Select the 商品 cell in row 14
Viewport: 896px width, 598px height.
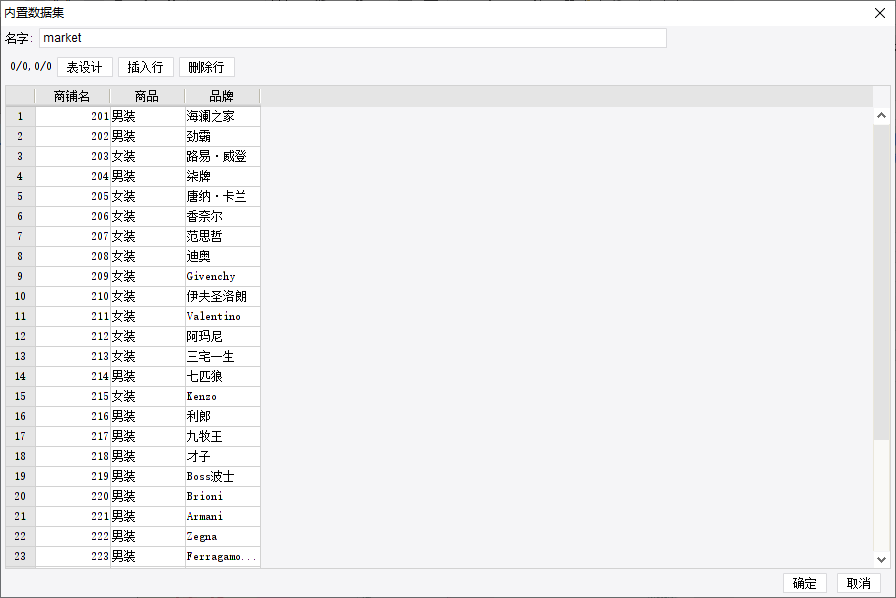coord(147,377)
